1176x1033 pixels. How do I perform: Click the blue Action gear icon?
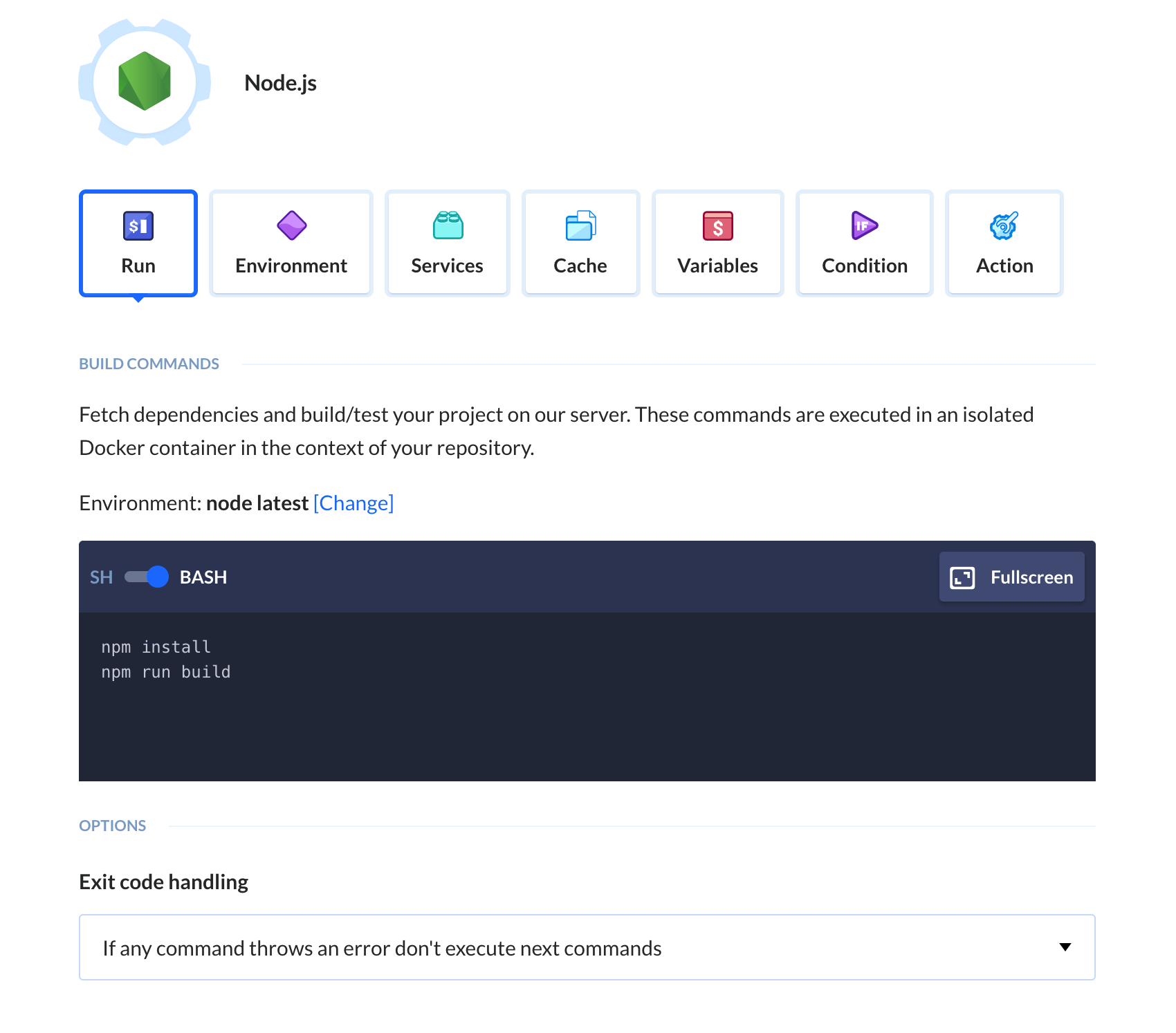tap(1004, 225)
